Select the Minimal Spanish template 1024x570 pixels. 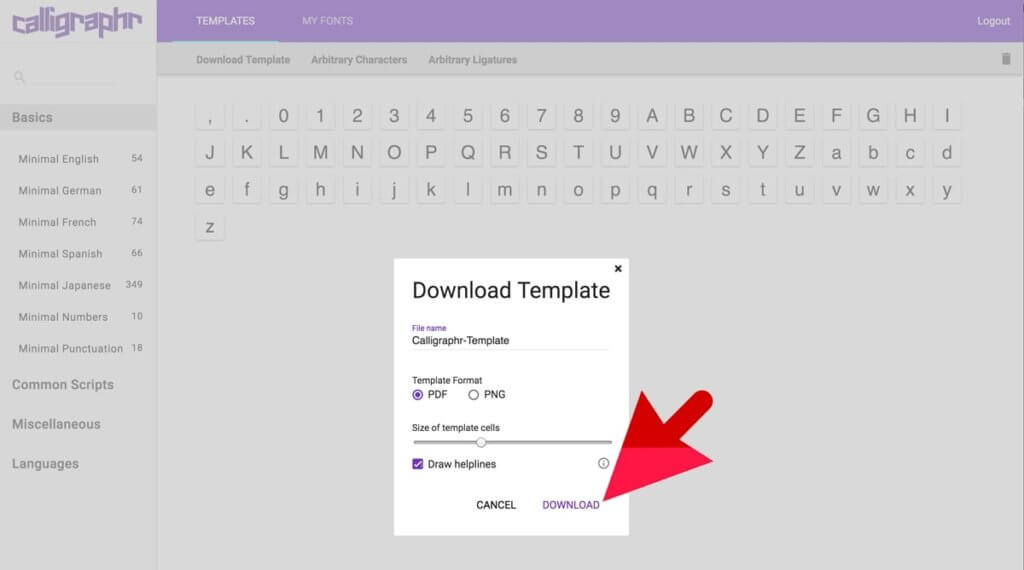point(78,253)
